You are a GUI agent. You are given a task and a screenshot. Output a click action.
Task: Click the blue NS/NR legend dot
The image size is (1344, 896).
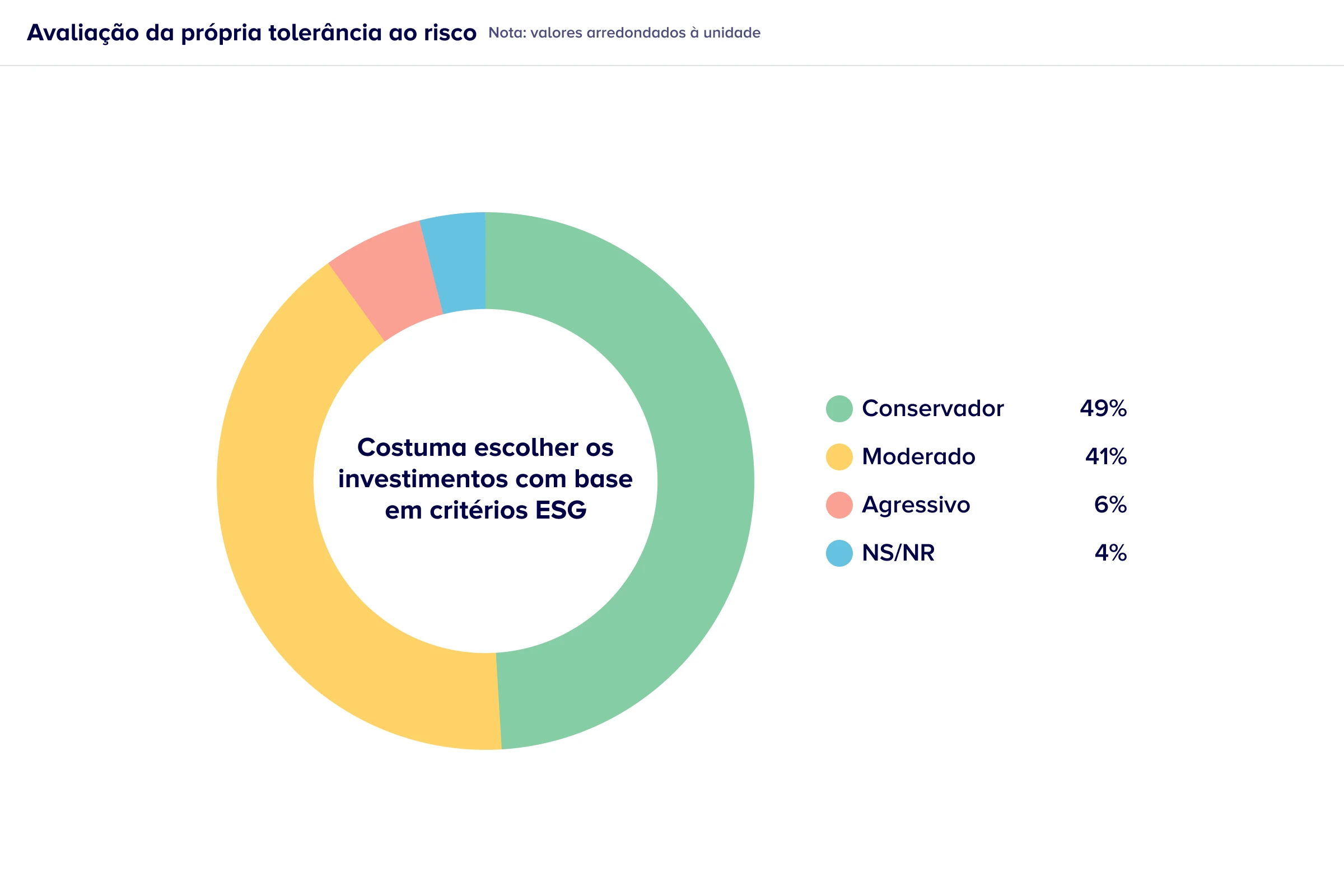(x=839, y=553)
